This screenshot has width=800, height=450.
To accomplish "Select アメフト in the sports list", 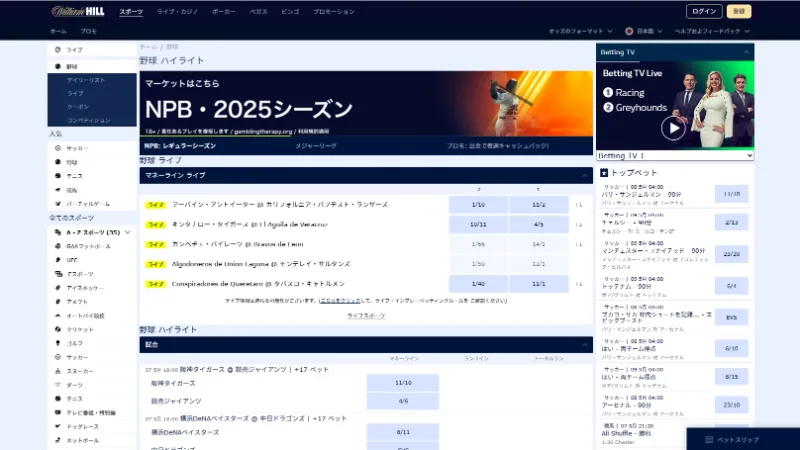I will [92, 302].
